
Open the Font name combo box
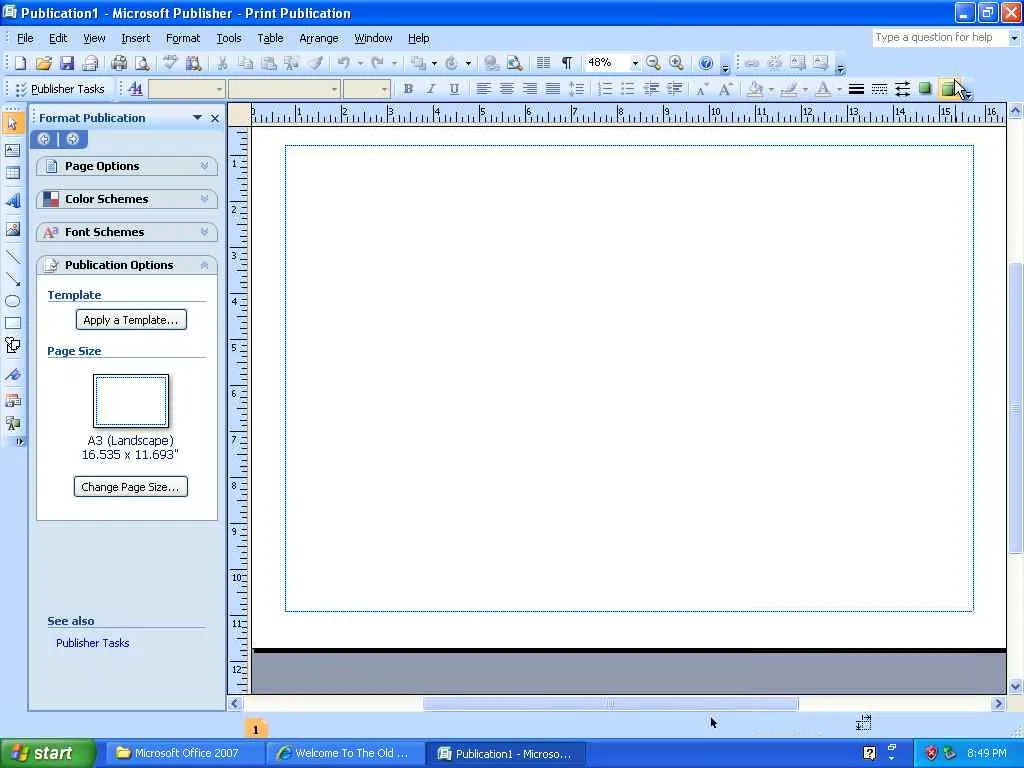click(x=284, y=89)
